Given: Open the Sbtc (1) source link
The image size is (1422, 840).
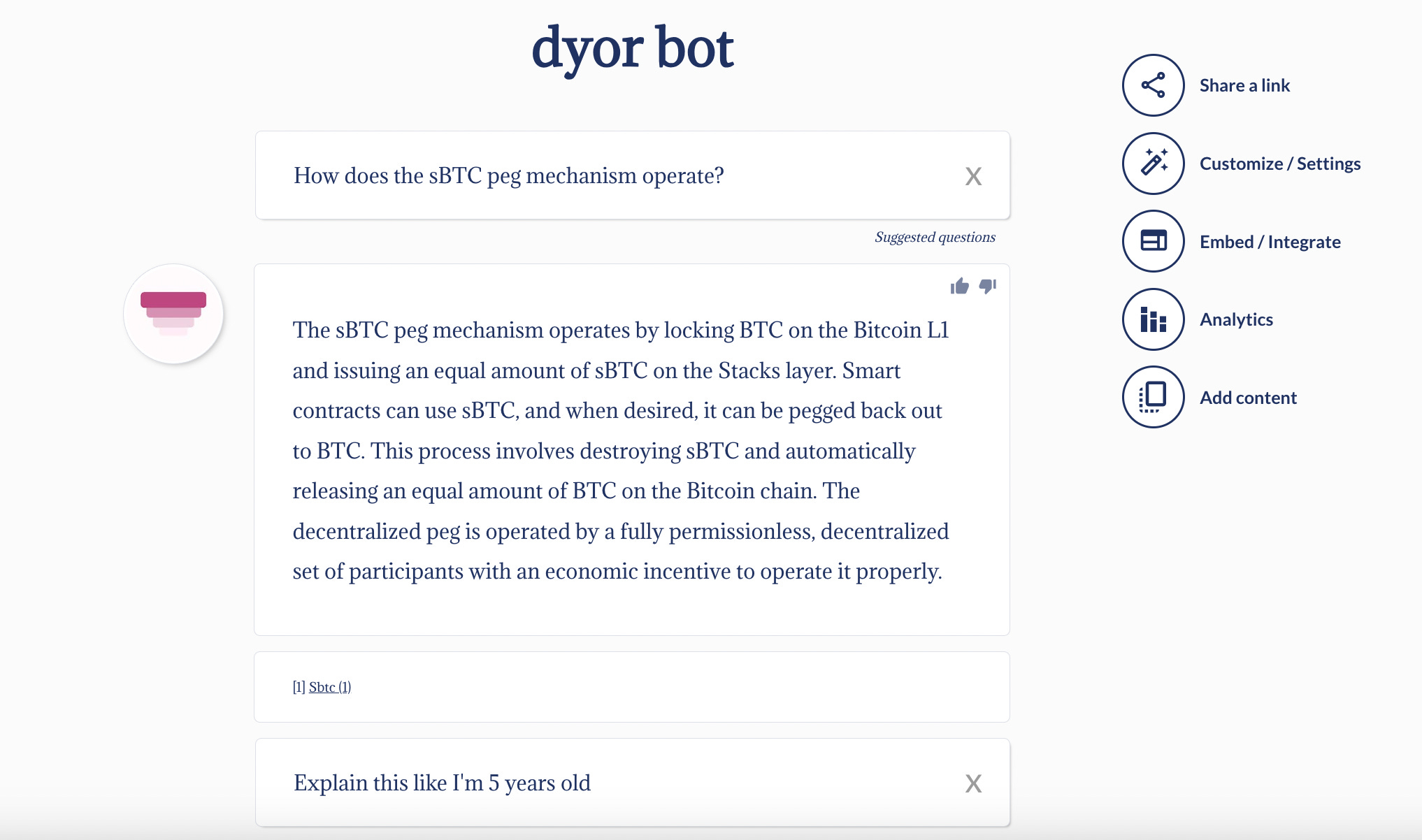Looking at the screenshot, I should tap(329, 687).
